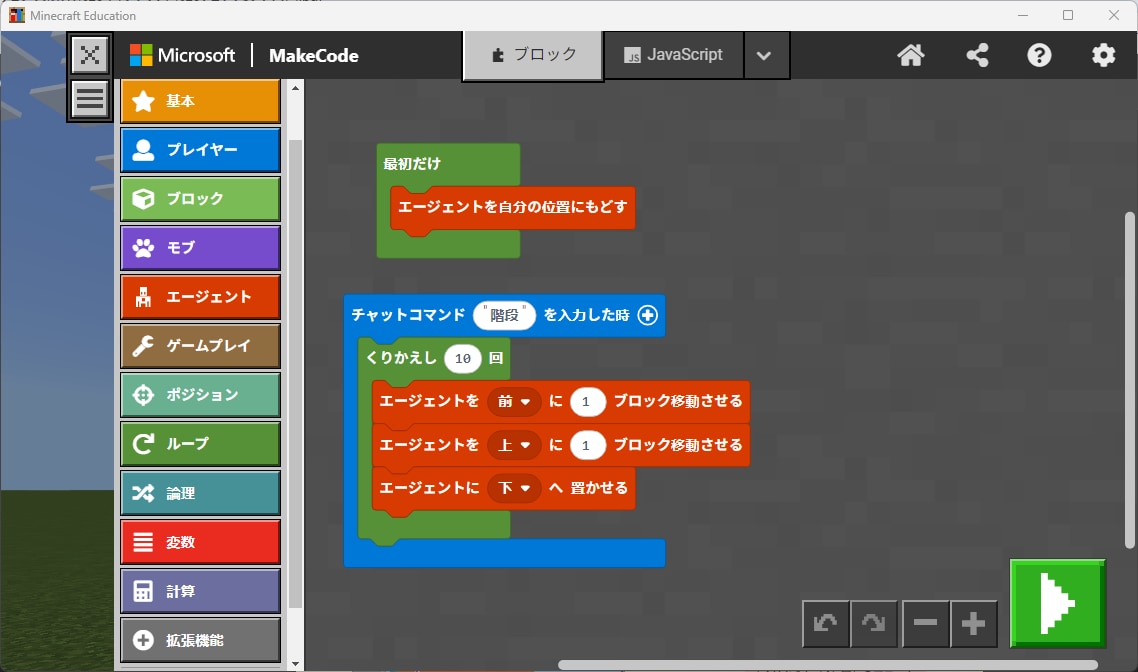Toggle the hamburger menu below the X
This screenshot has height=672, width=1138.
click(x=90, y=99)
